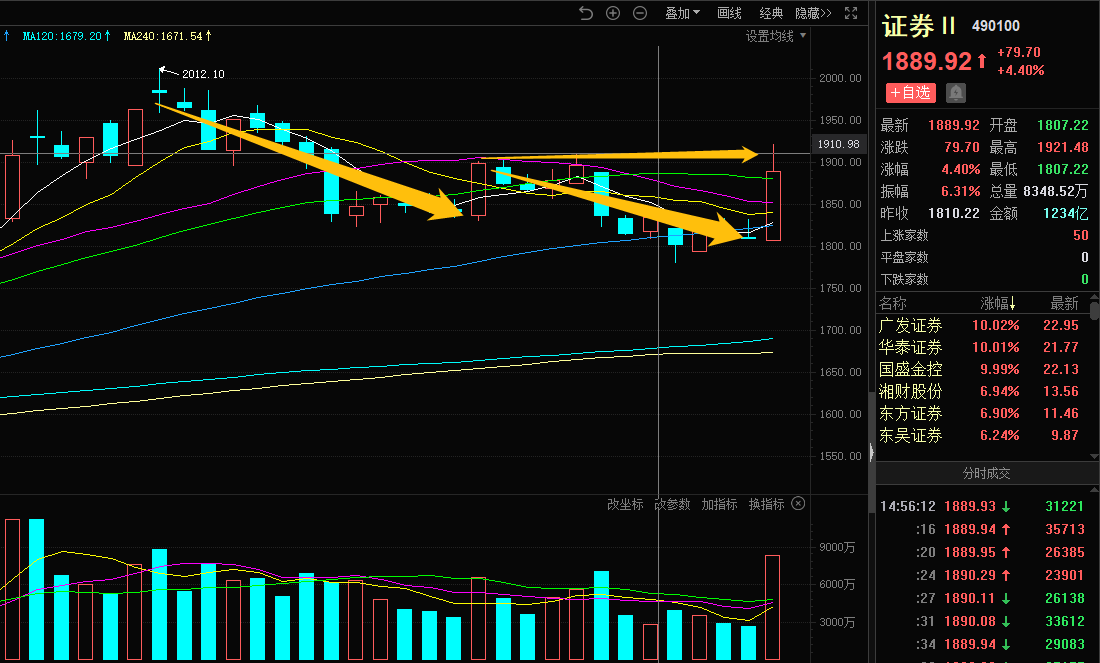Set a price alert with bell icon
Screen dimensions: 1100x663
956,93
